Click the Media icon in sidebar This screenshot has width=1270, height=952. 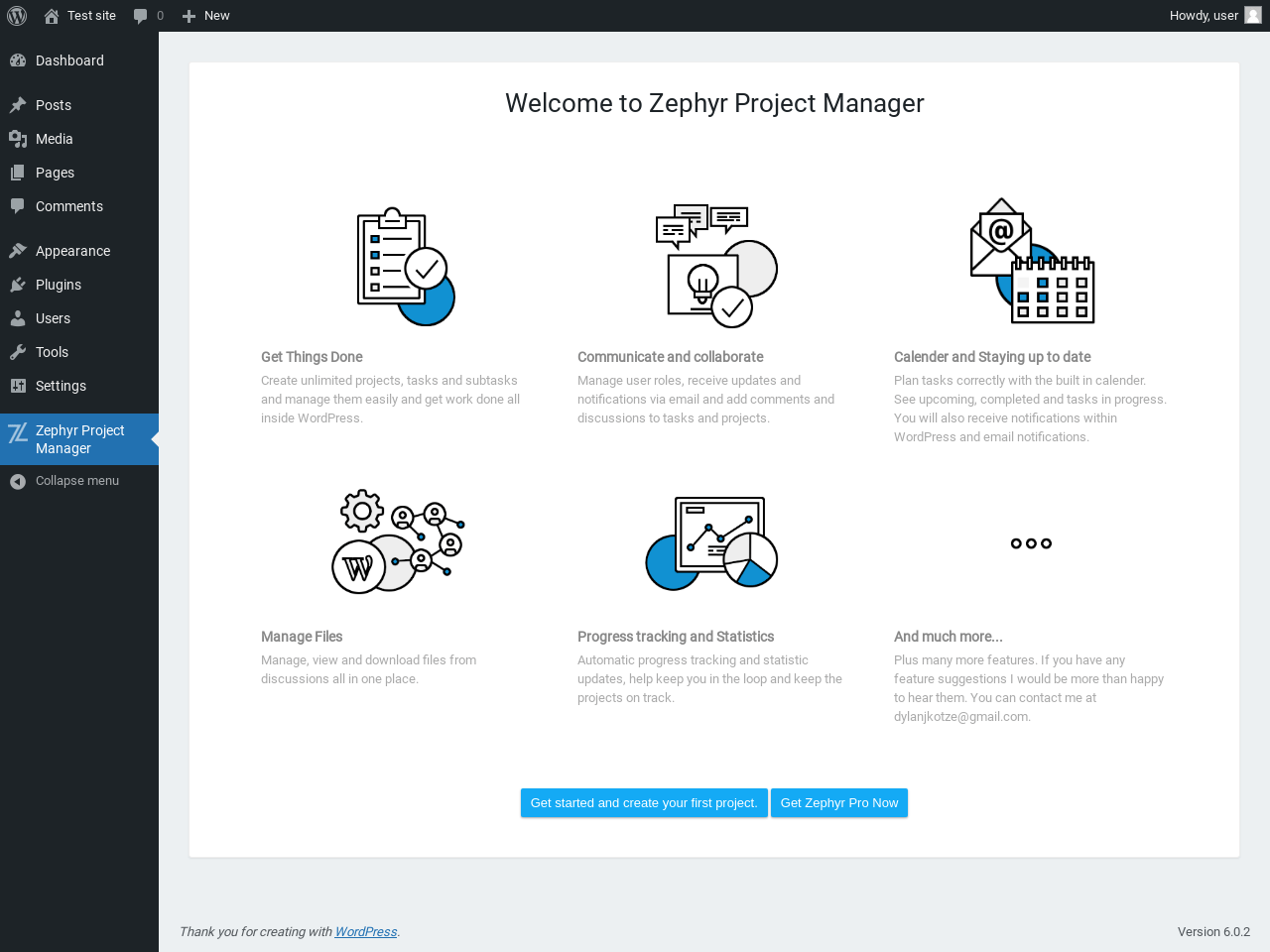pyautogui.click(x=18, y=139)
